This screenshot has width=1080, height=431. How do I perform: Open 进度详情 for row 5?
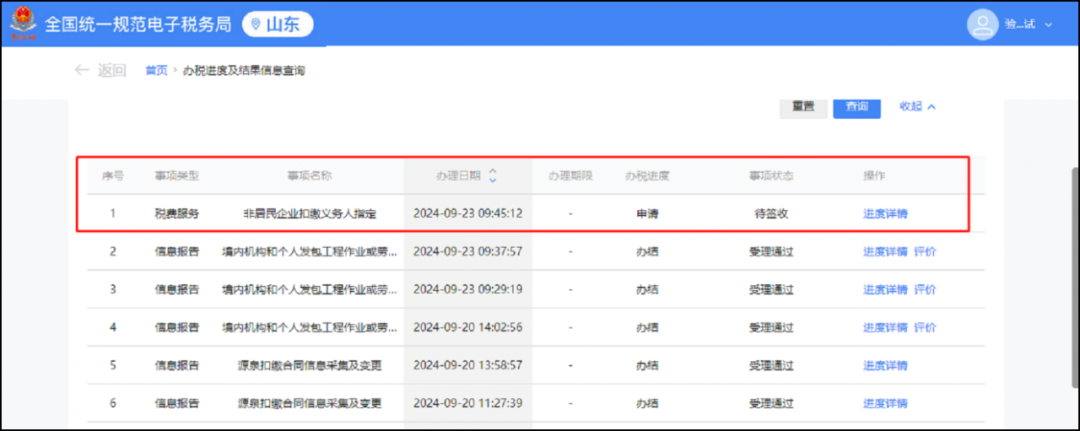tap(885, 366)
